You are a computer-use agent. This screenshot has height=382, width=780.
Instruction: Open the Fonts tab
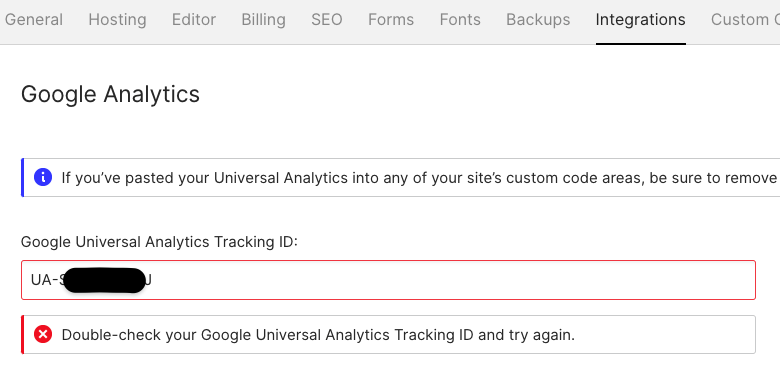[x=460, y=20]
